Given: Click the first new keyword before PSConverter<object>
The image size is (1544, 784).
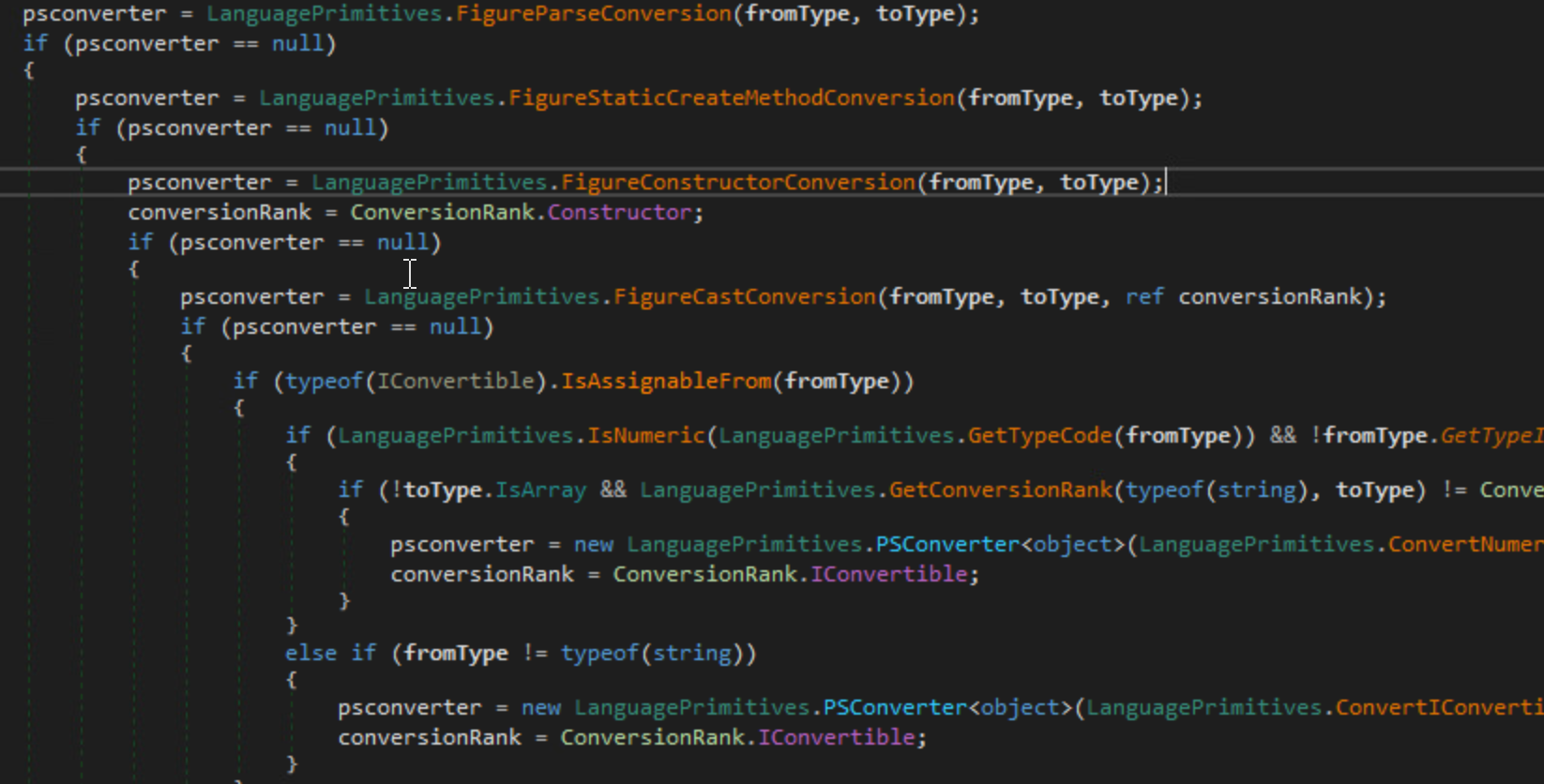Looking at the screenshot, I should (593, 545).
